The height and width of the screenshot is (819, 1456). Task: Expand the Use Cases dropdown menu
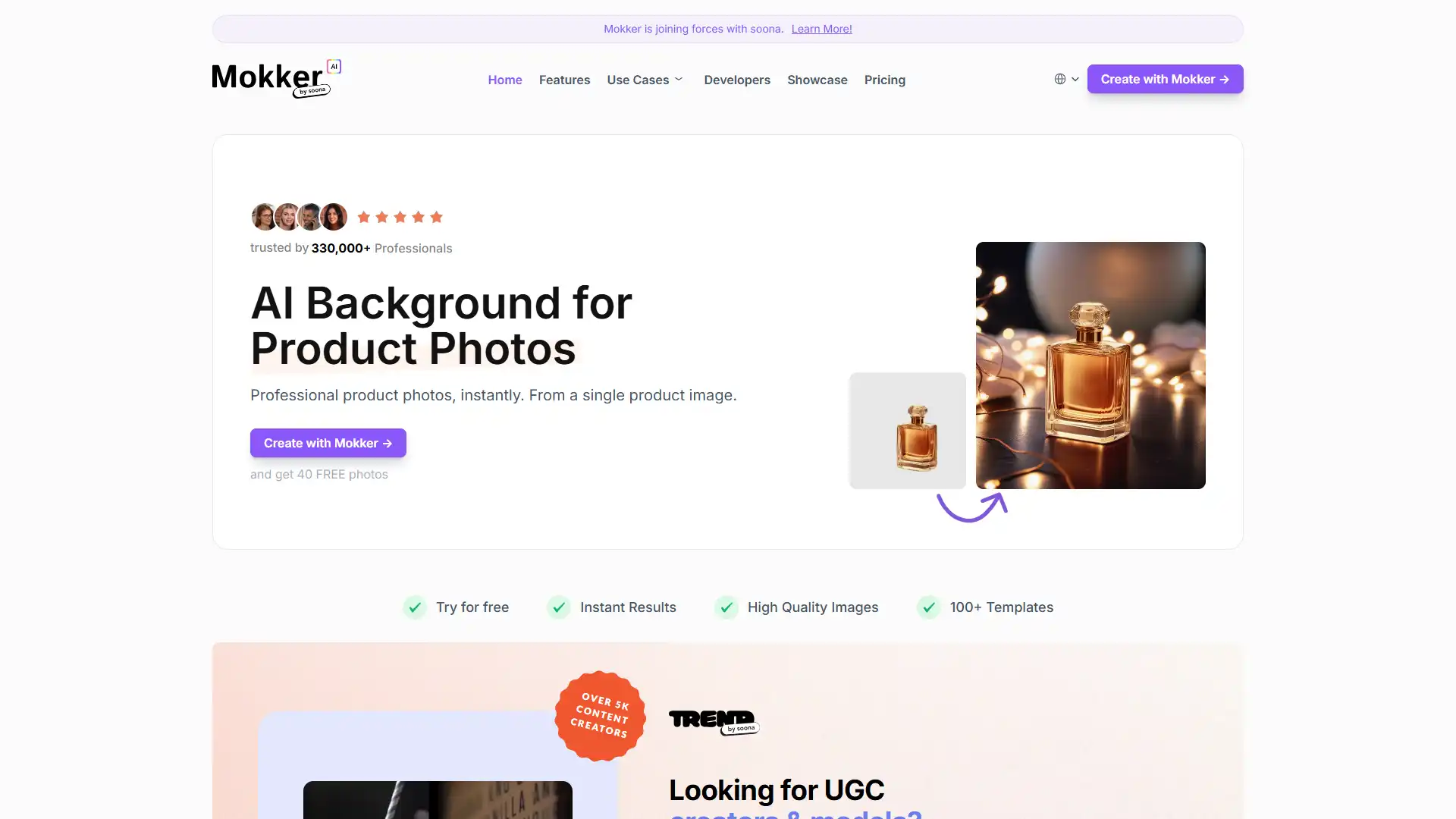pos(645,79)
